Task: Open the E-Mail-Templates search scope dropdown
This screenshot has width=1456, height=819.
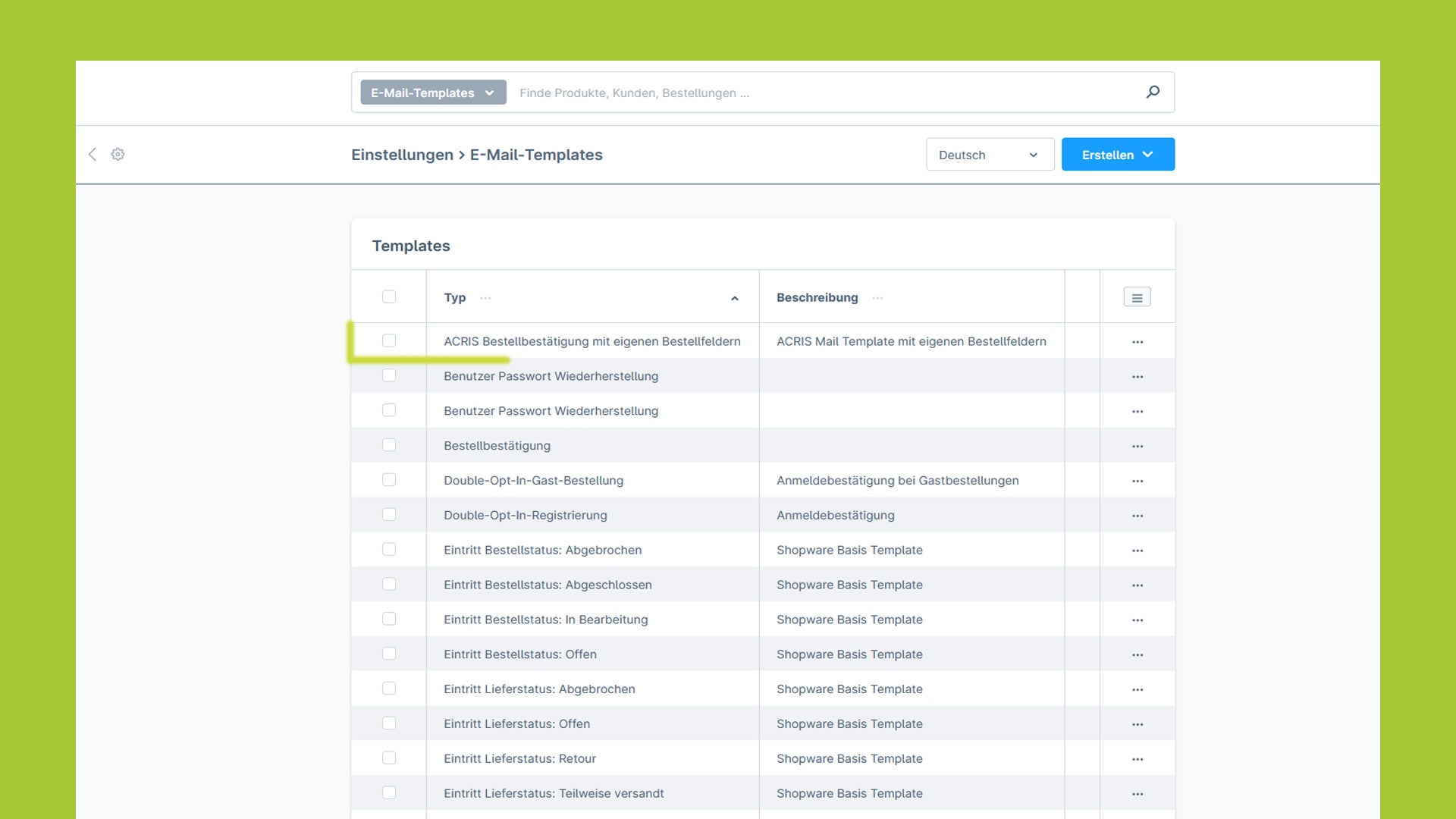Action: [x=433, y=93]
